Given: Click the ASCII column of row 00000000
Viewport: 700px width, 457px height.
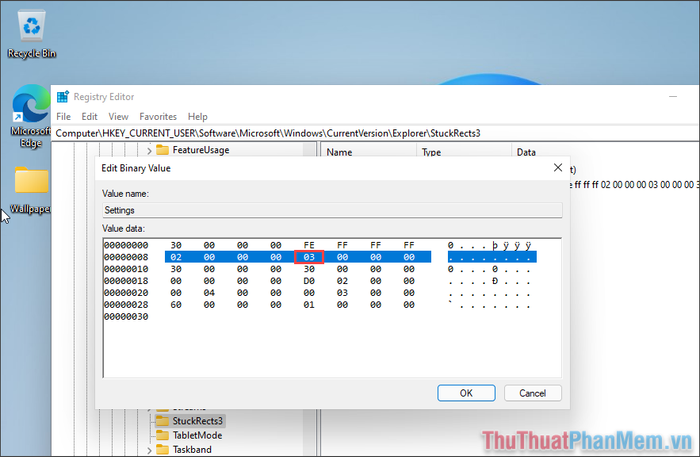Looking at the screenshot, I should click(x=490, y=245).
